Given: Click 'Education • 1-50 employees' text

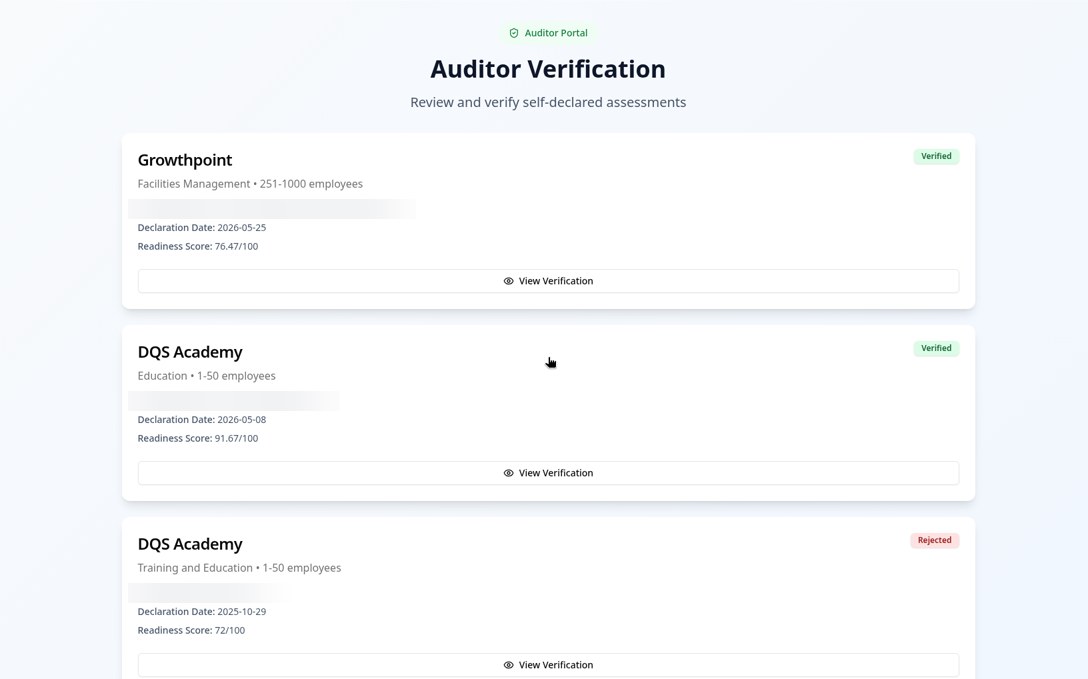Looking at the screenshot, I should (206, 376).
